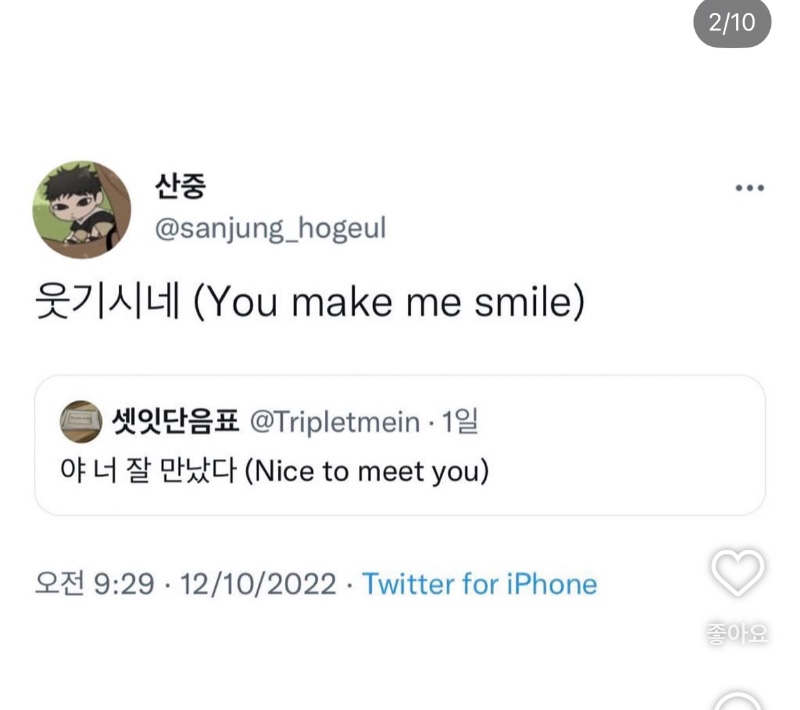Click the 2/10 image counter badge

coord(732,22)
